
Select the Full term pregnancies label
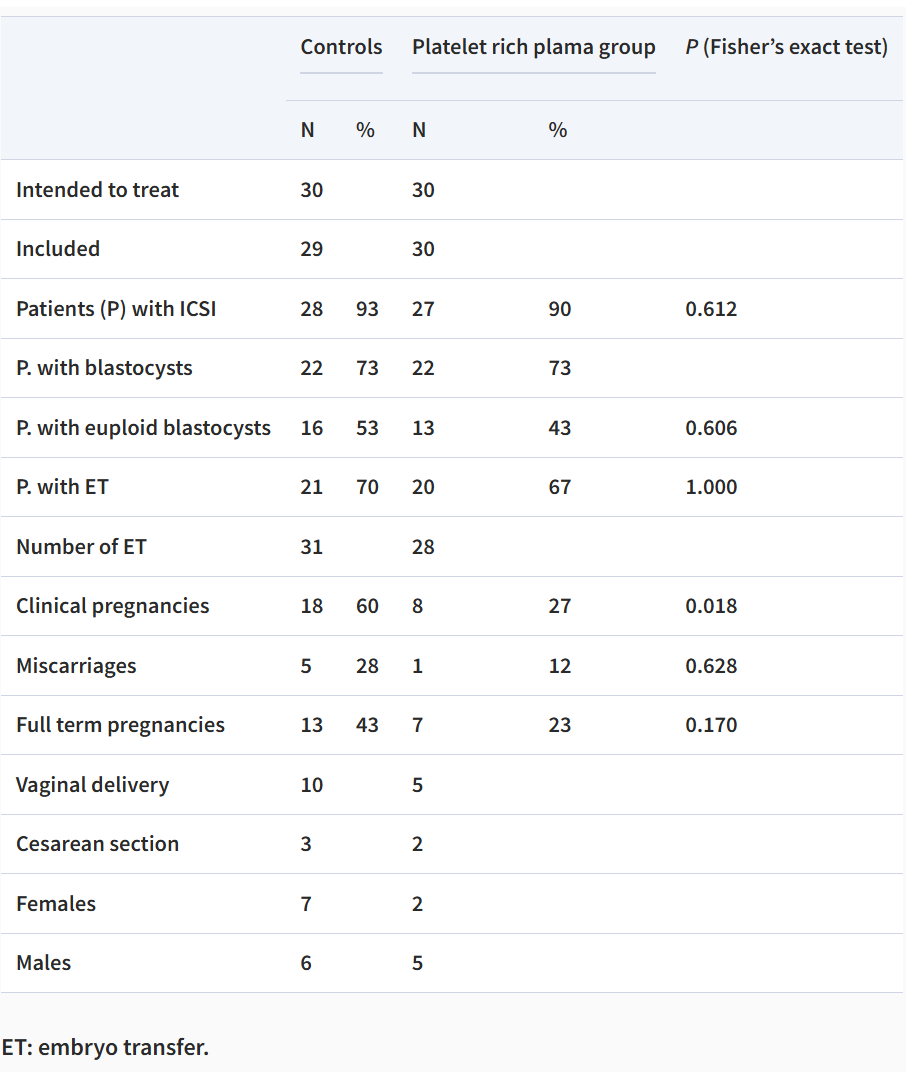[x=120, y=725]
